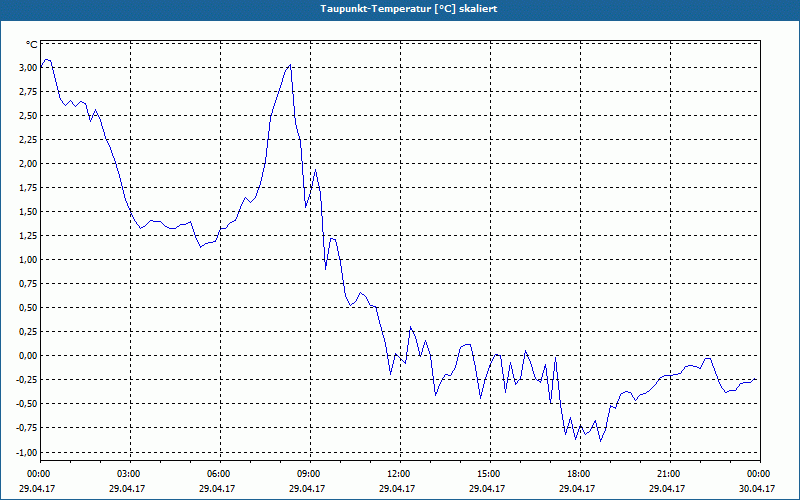Click the 06:00 time axis label
This screenshot has width=800, height=500.
point(220,474)
